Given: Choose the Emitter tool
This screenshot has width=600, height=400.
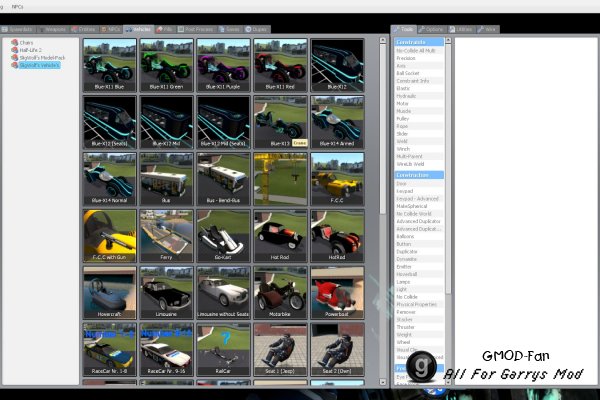Looking at the screenshot, I should [x=419, y=267].
